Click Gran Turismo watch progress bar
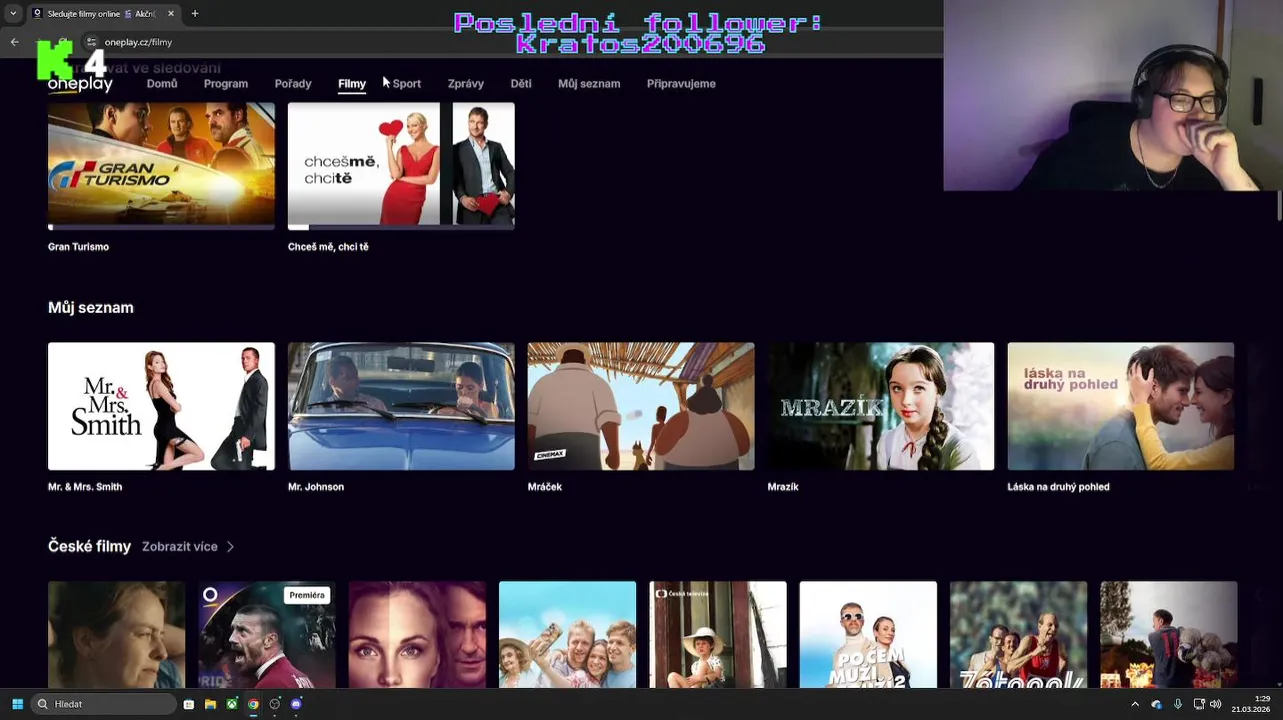This screenshot has height=720, width=1283. click(161, 228)
